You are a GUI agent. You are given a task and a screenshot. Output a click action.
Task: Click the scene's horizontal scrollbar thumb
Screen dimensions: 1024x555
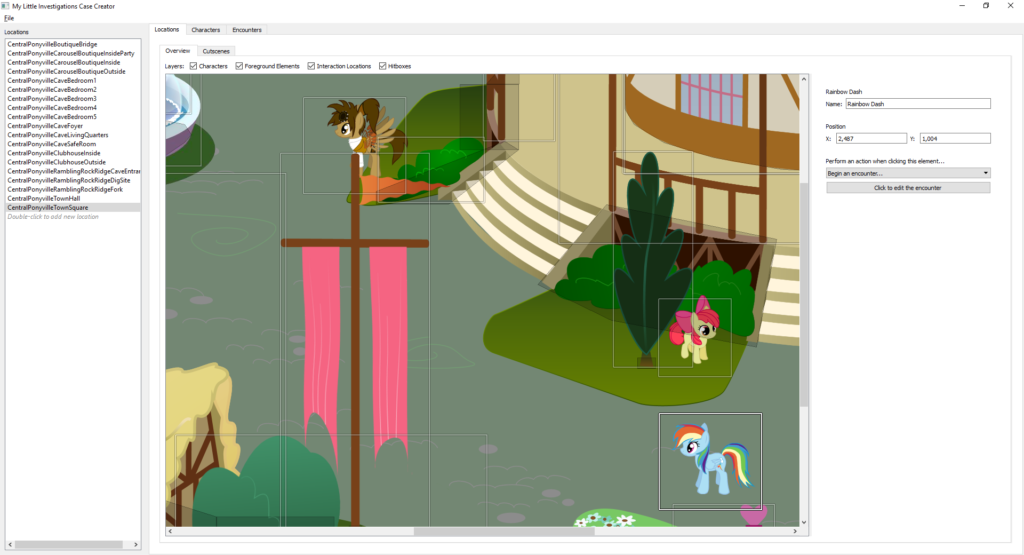click(504, 531)
